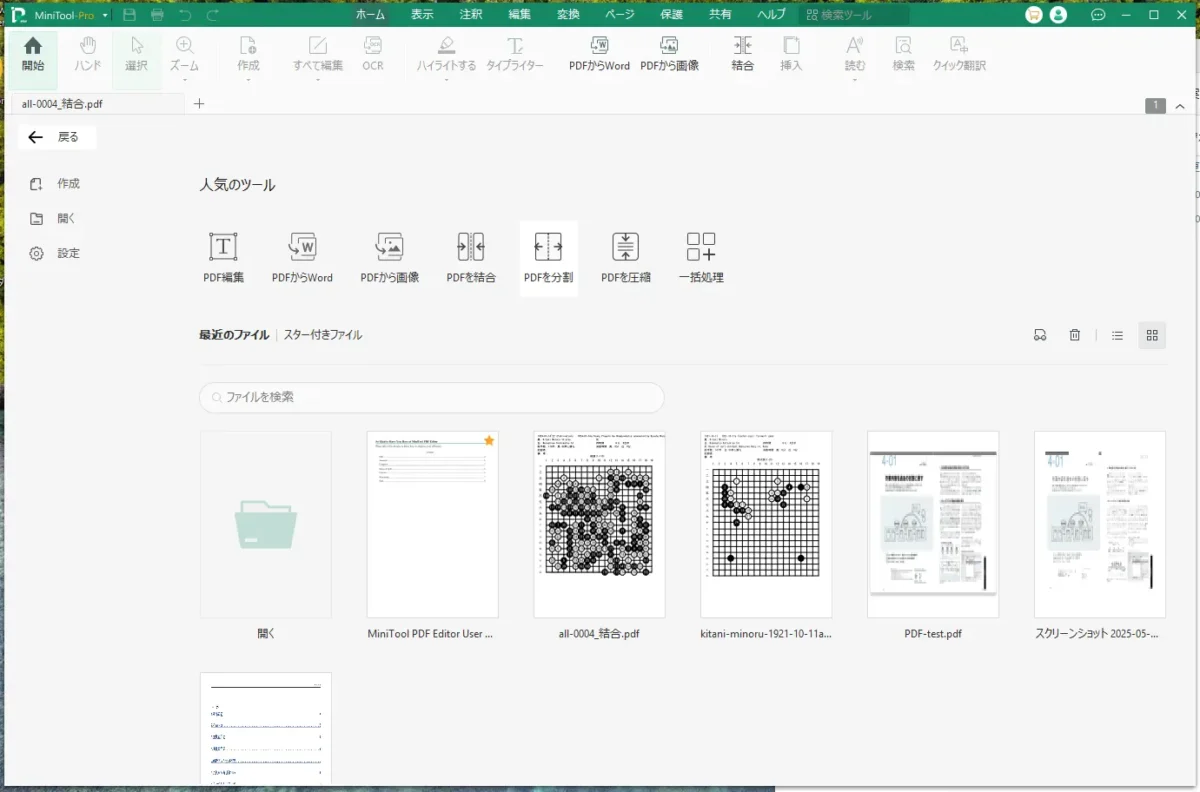1200x792 pixels.
Task: Open the ページ menu tab
Action: pos(620,15)
